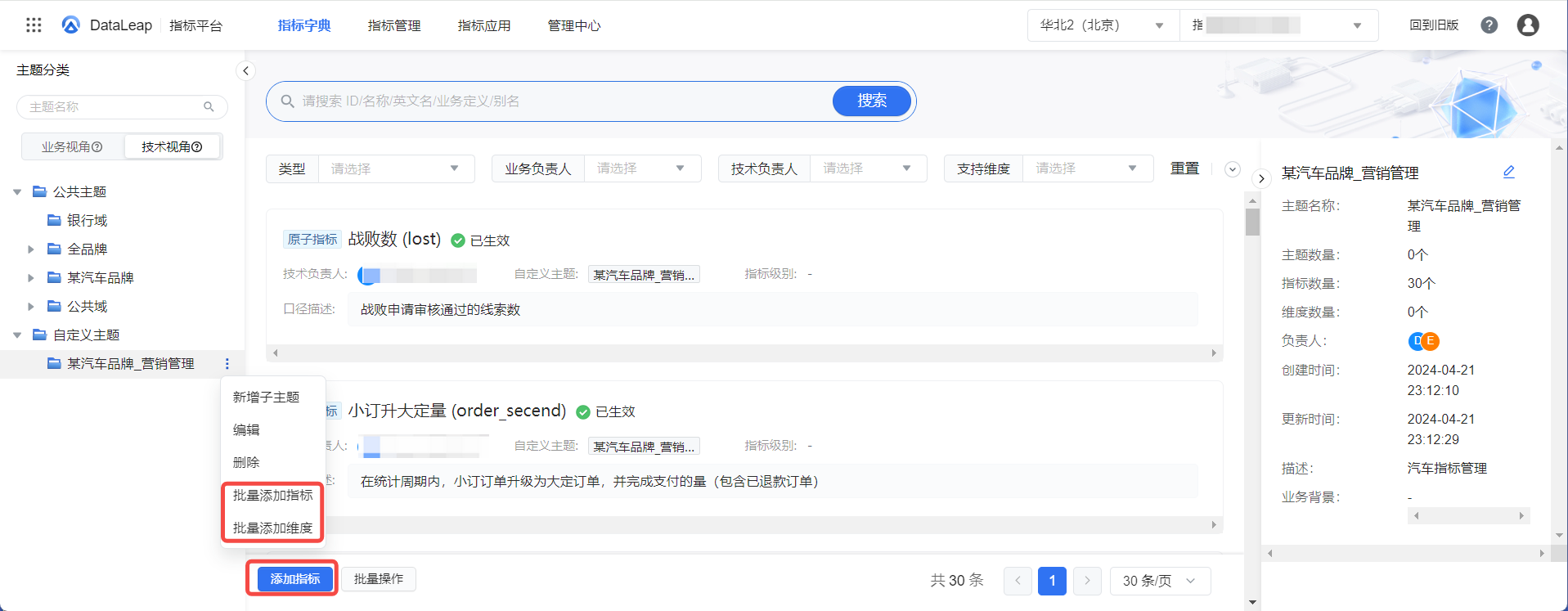Switch to 业务视角 view
1568x611 pixels.
click(72, 147)
